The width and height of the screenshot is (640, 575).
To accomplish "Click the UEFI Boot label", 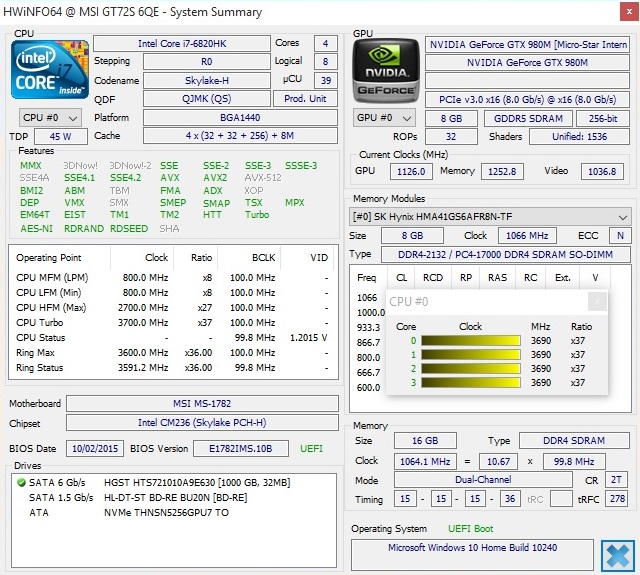I will pyautogui.click(x=471, y=529).
